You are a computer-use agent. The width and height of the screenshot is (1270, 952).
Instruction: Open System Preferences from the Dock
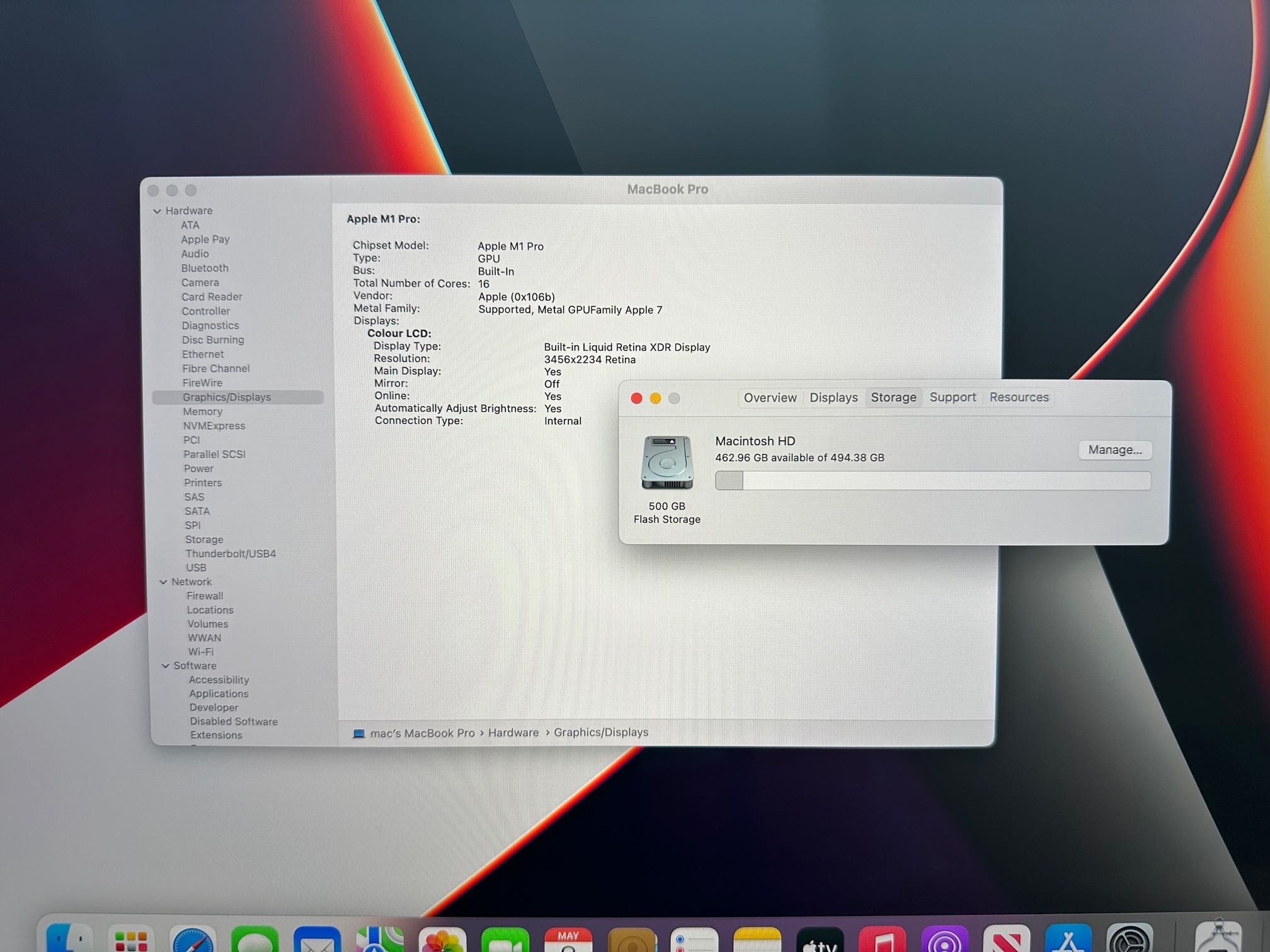(x=1130, y=938)
